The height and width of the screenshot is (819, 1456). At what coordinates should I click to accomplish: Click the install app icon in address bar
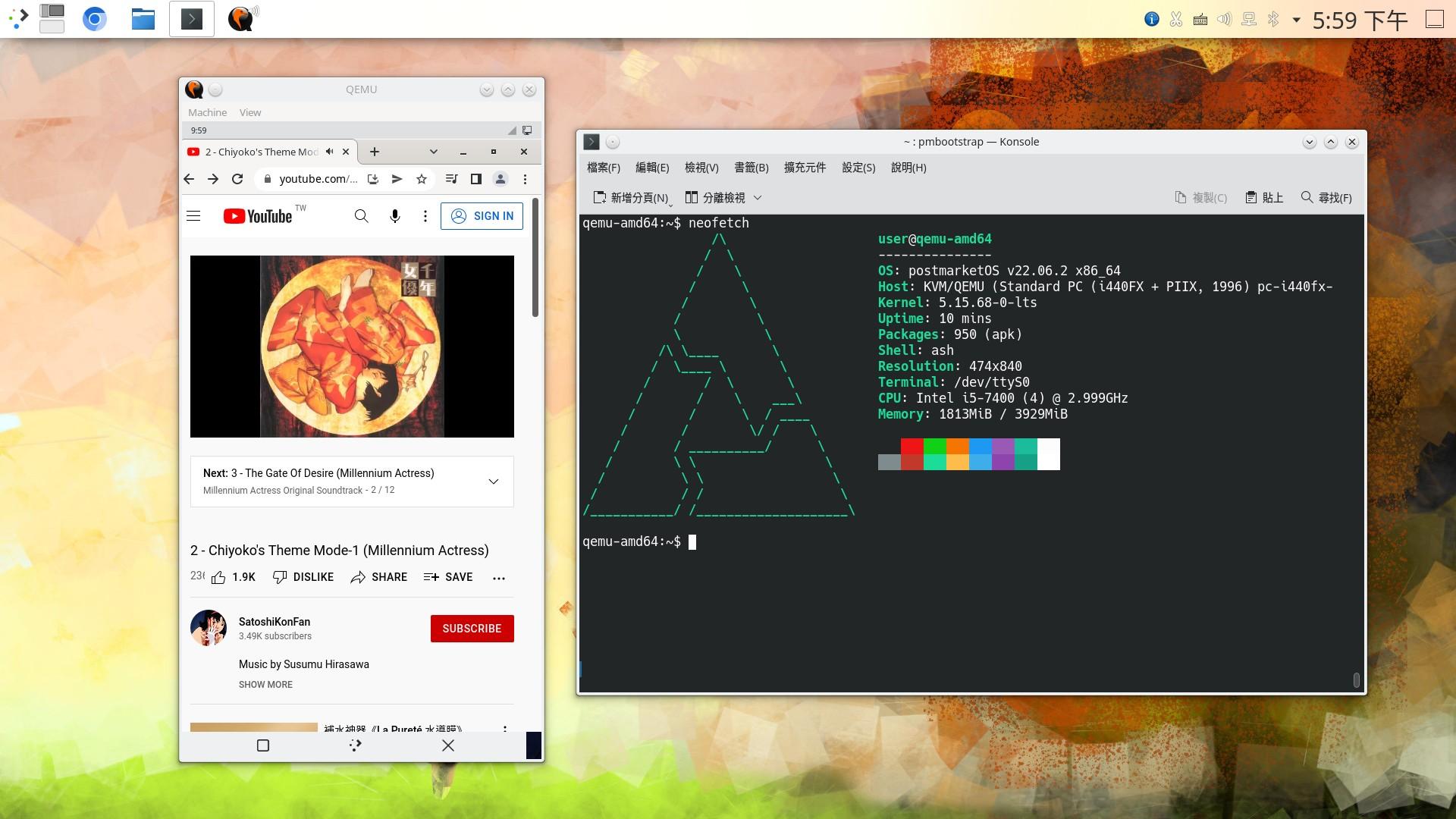tap(373, 179)
